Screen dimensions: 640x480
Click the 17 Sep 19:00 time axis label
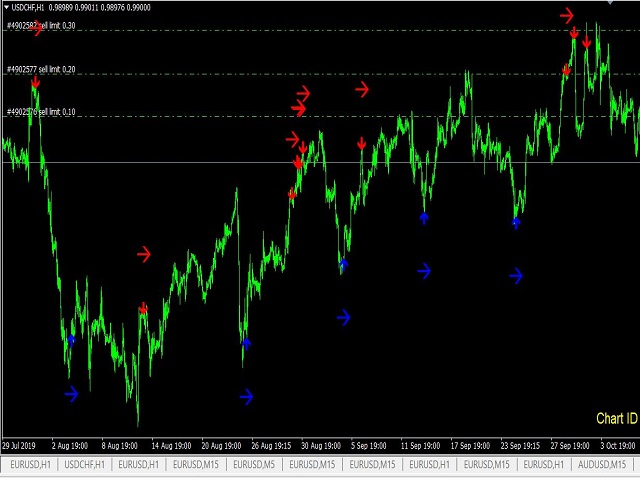[470, 446]
